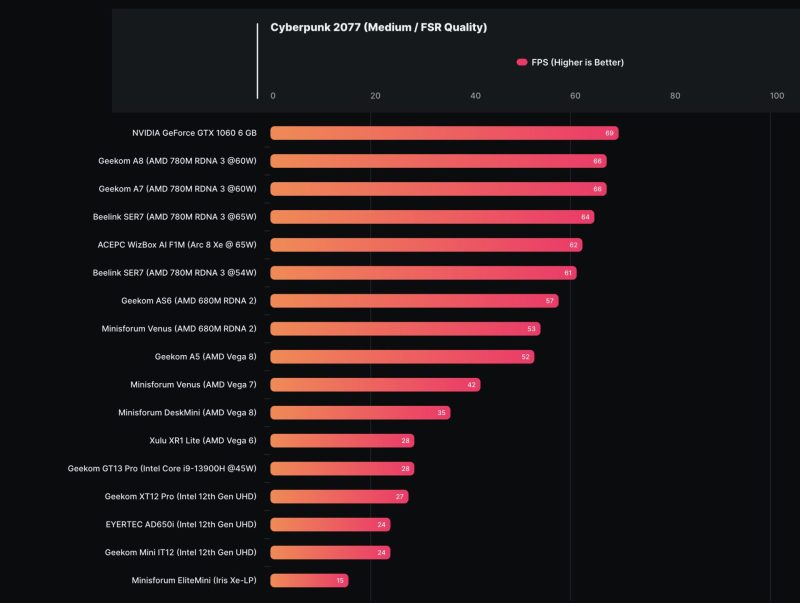Screen dimensions: 800x603
Task: Click the Geekom A8 bar
Action: pyautogui.click(x=438, y=161)
